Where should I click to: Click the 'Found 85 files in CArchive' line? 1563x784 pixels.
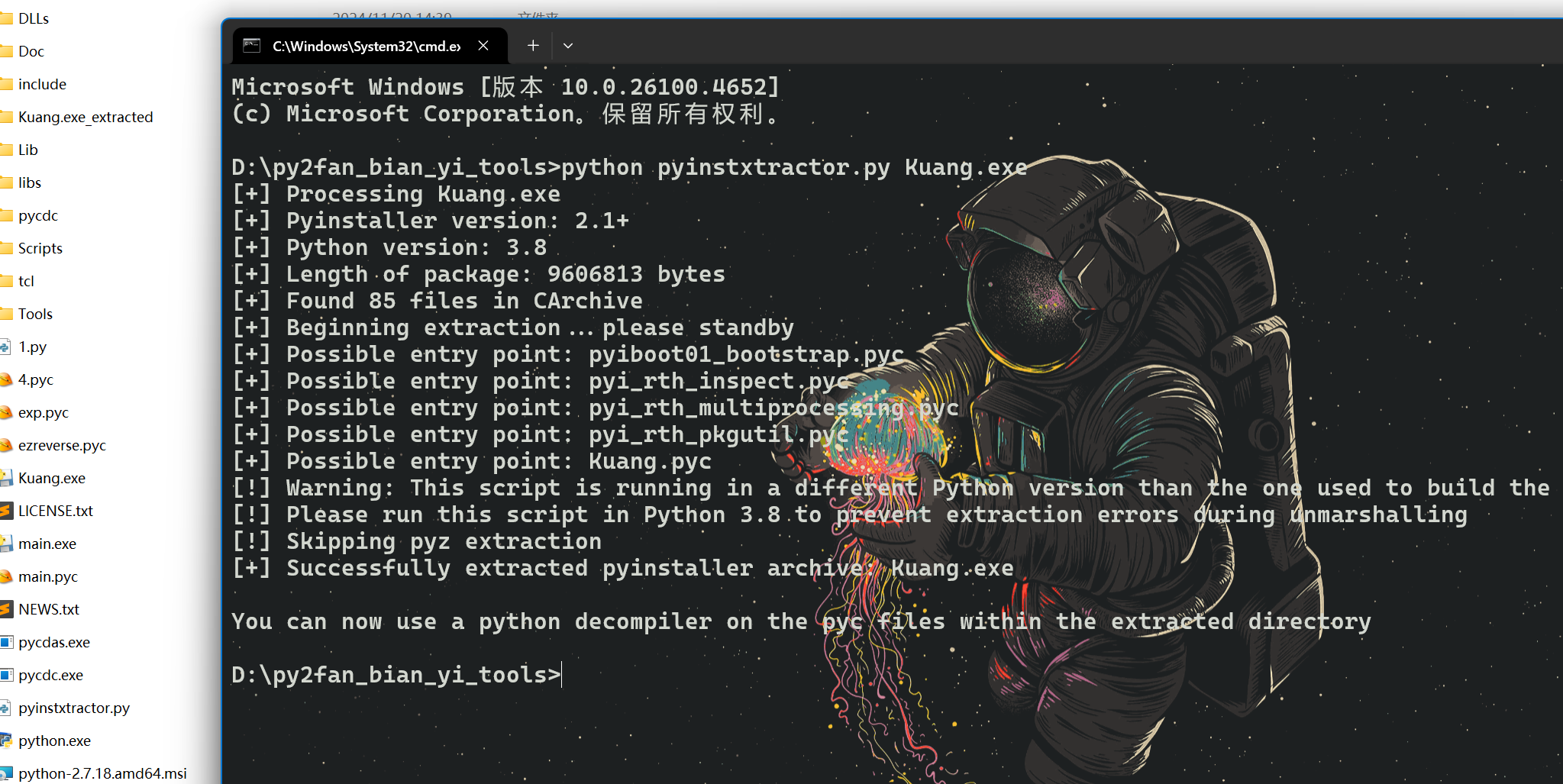coord(437,301)
